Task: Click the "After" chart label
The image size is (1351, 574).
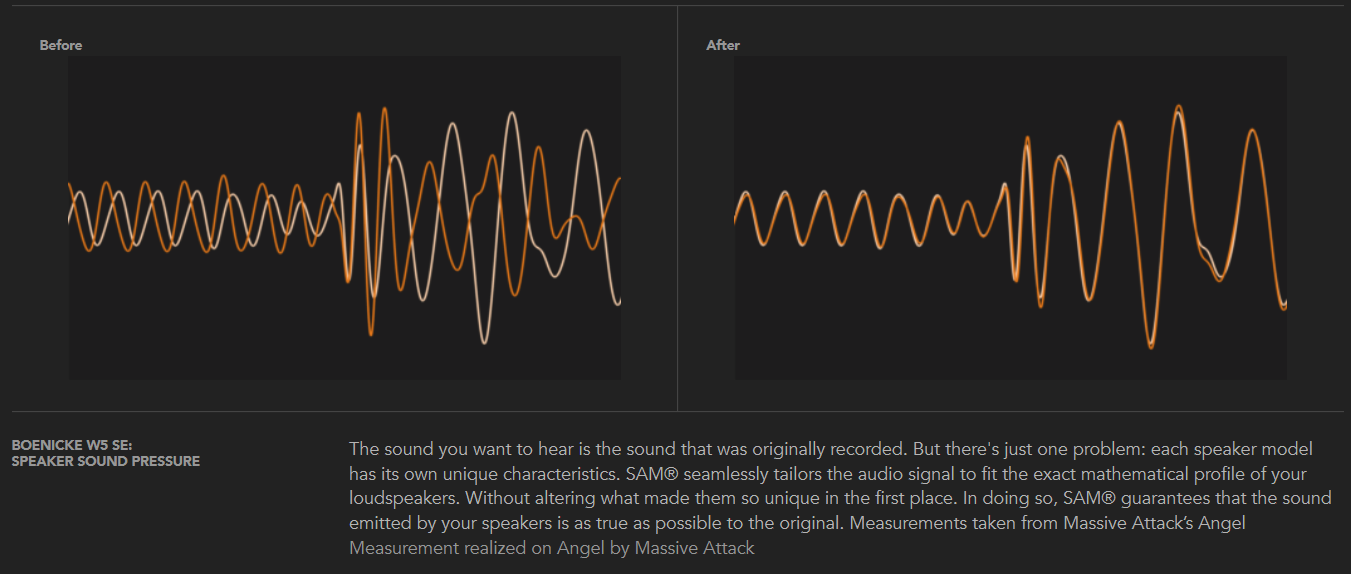Action: coord(723,45)
